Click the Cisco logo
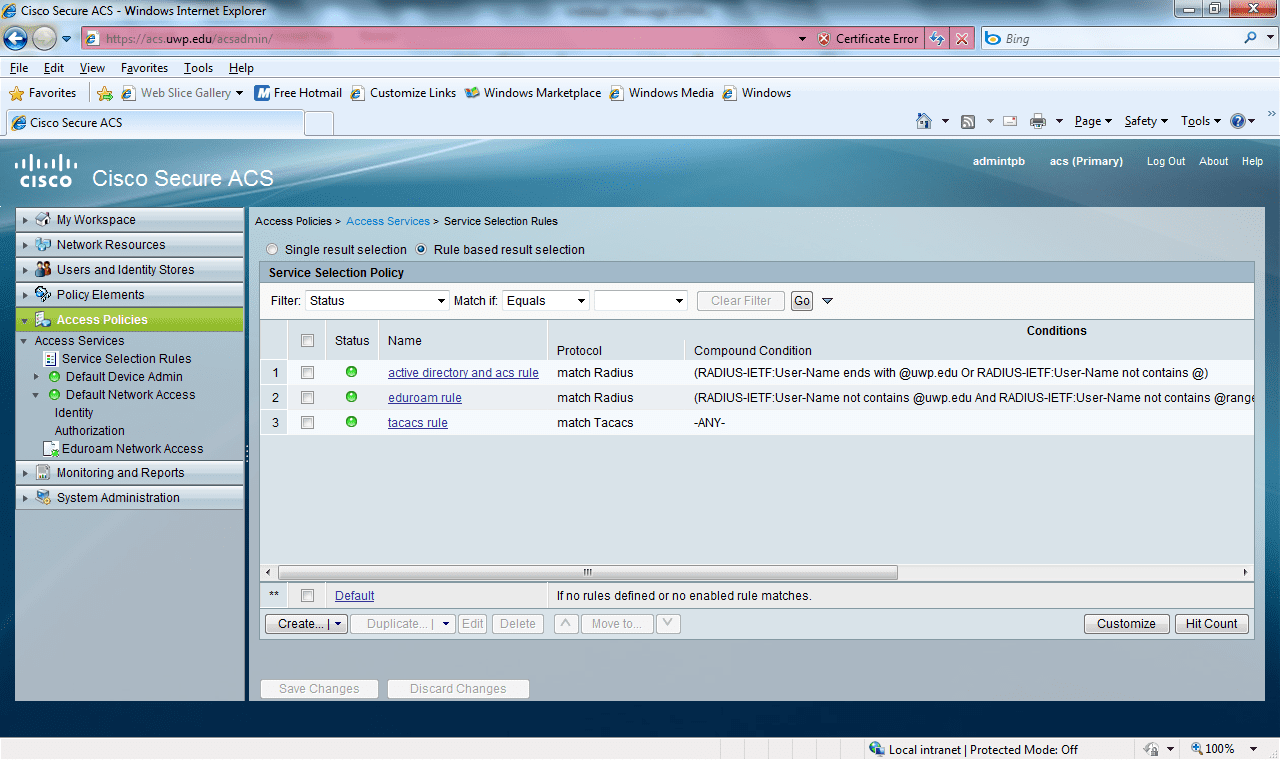The height and width of the screenshot is (760, 1280). coord(46,171)
